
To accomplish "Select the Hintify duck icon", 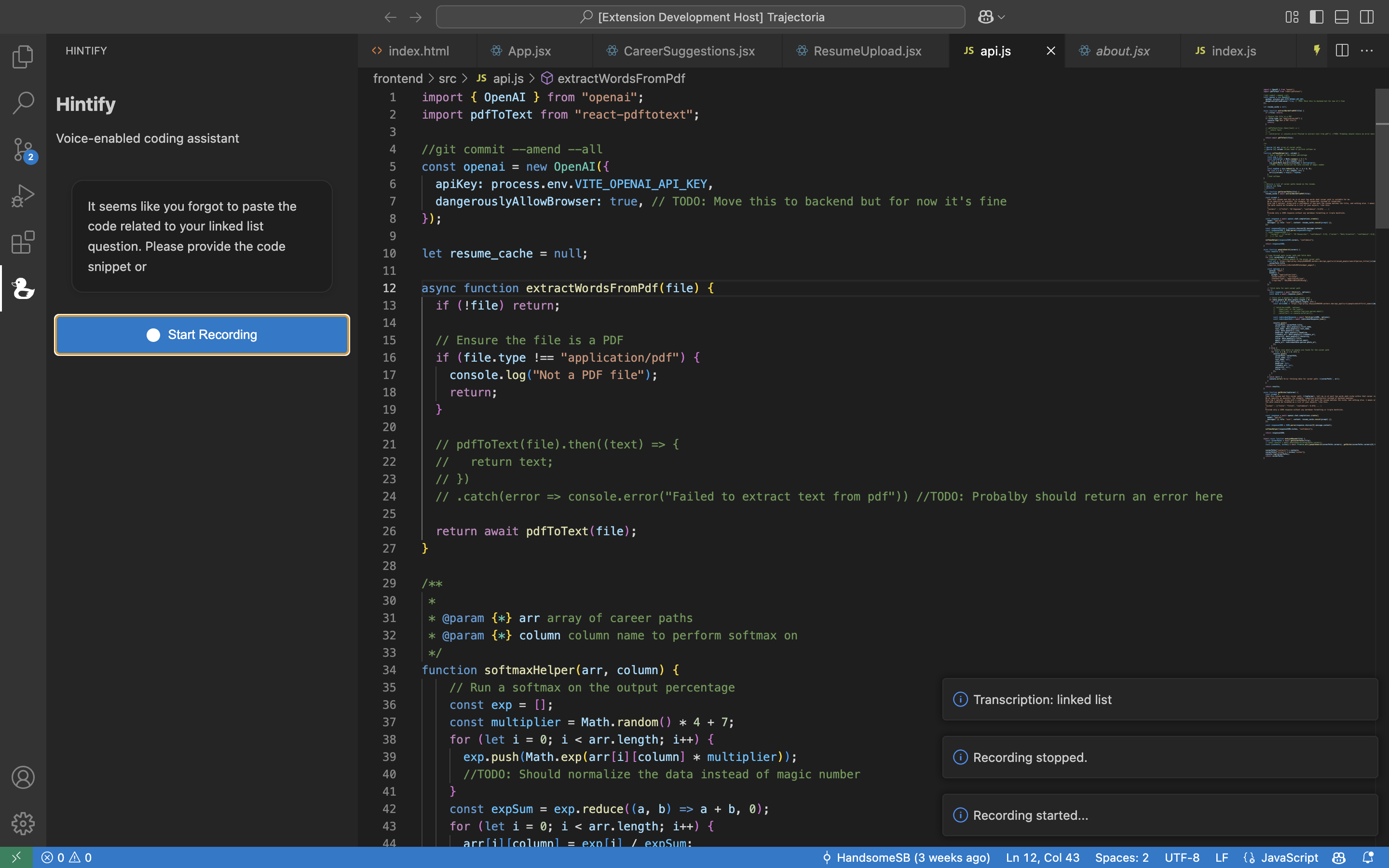I will [23, 288].
